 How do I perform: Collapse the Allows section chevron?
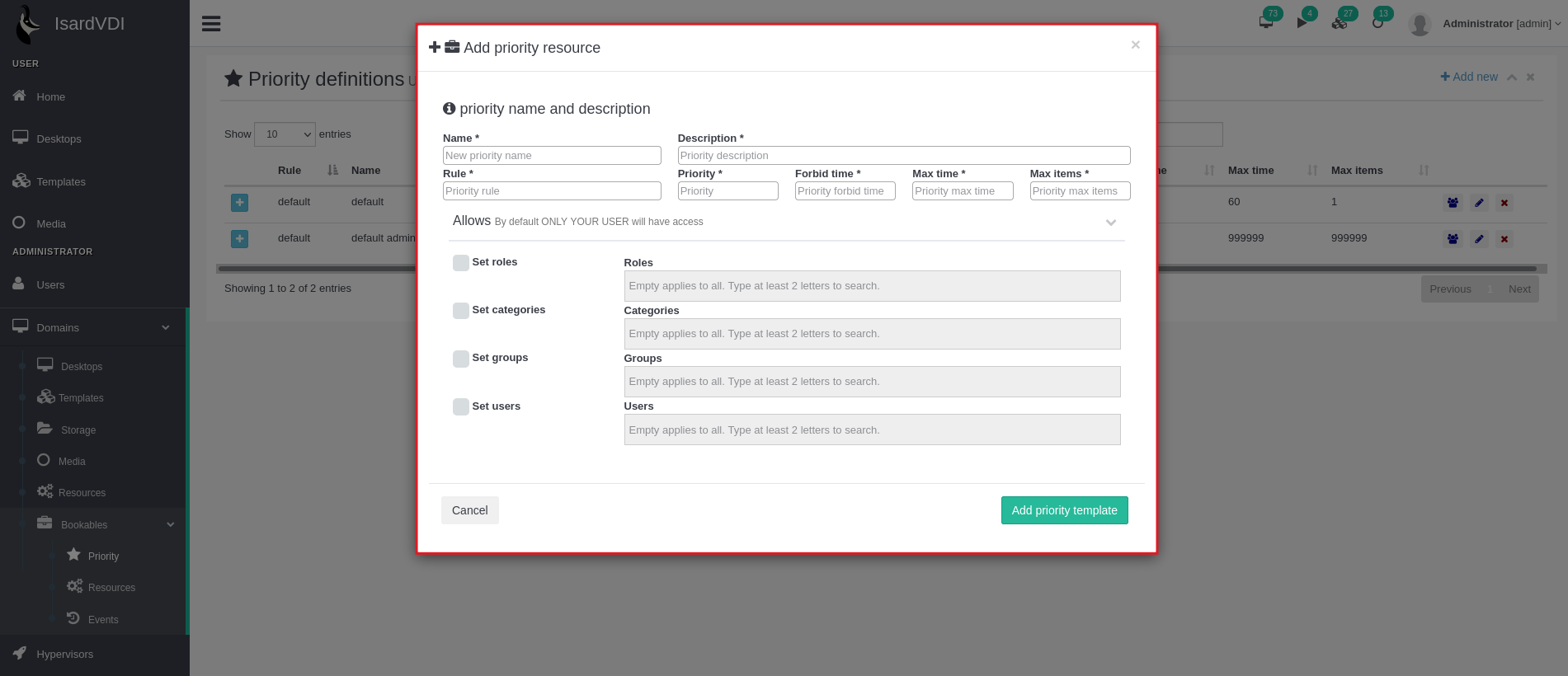click(x=1110, y=223)
